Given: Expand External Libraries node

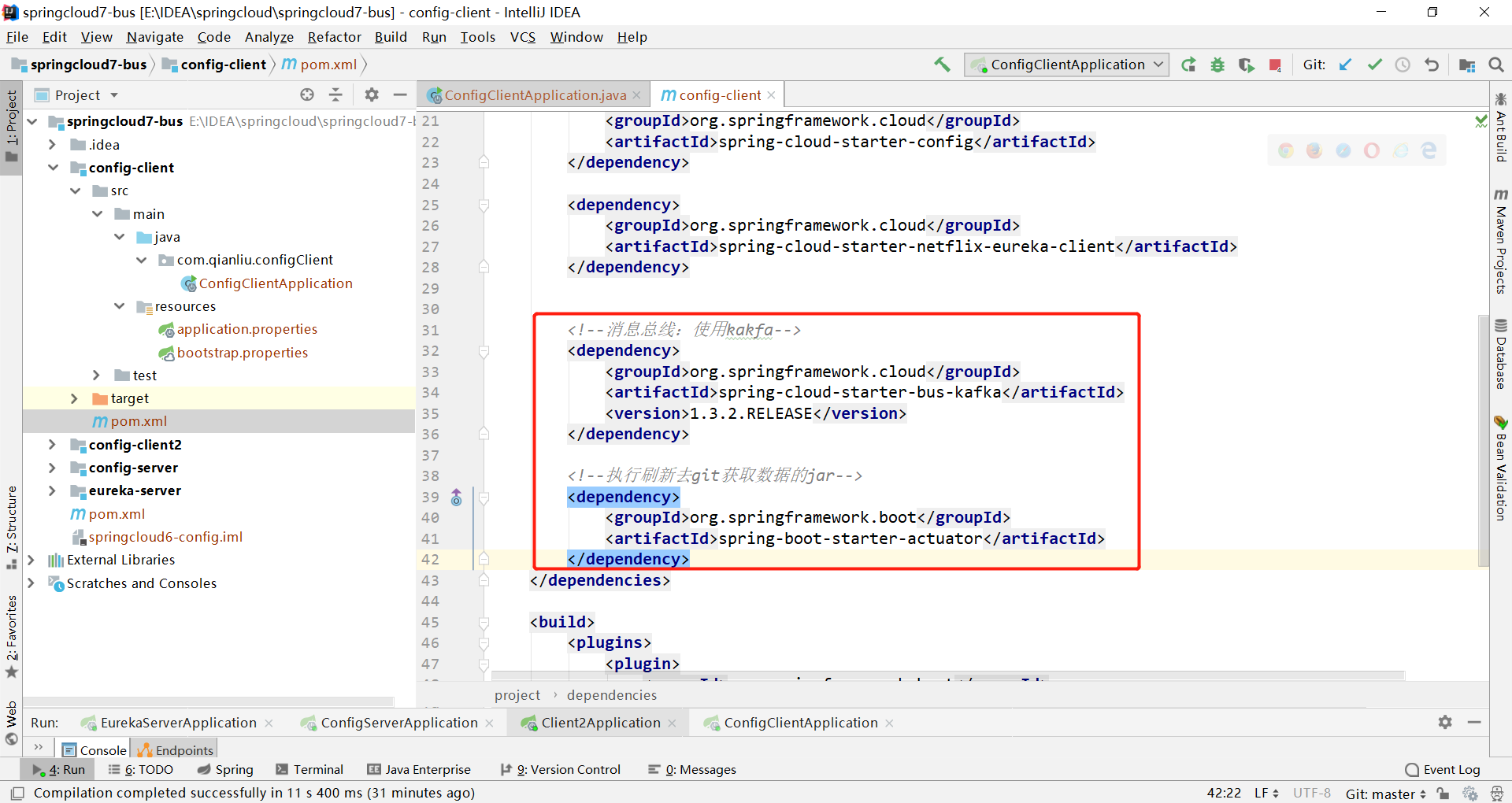Looking at the screenshot, I should click(31, 560).
